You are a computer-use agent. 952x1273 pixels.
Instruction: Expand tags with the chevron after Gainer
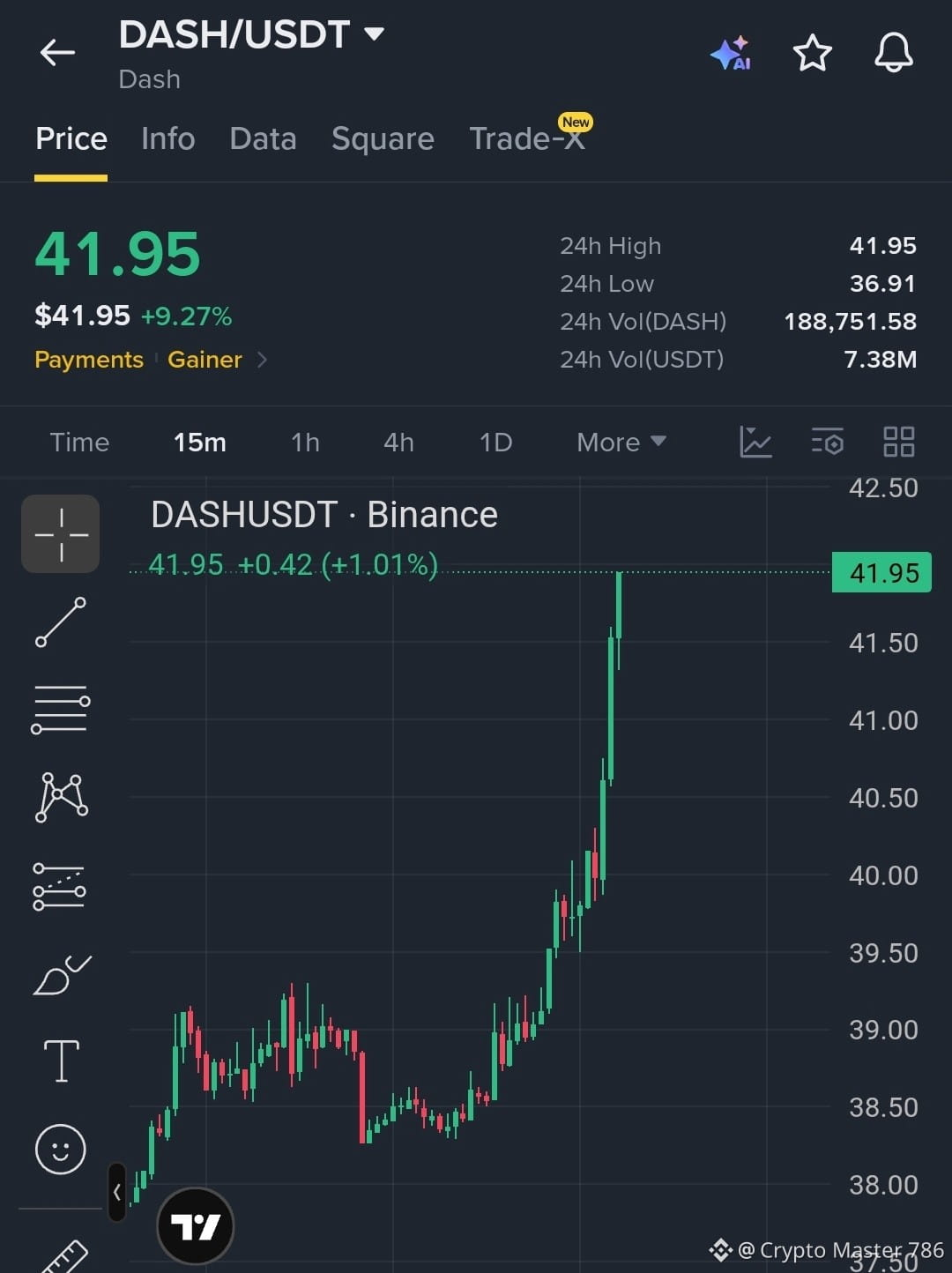(262, 360)
